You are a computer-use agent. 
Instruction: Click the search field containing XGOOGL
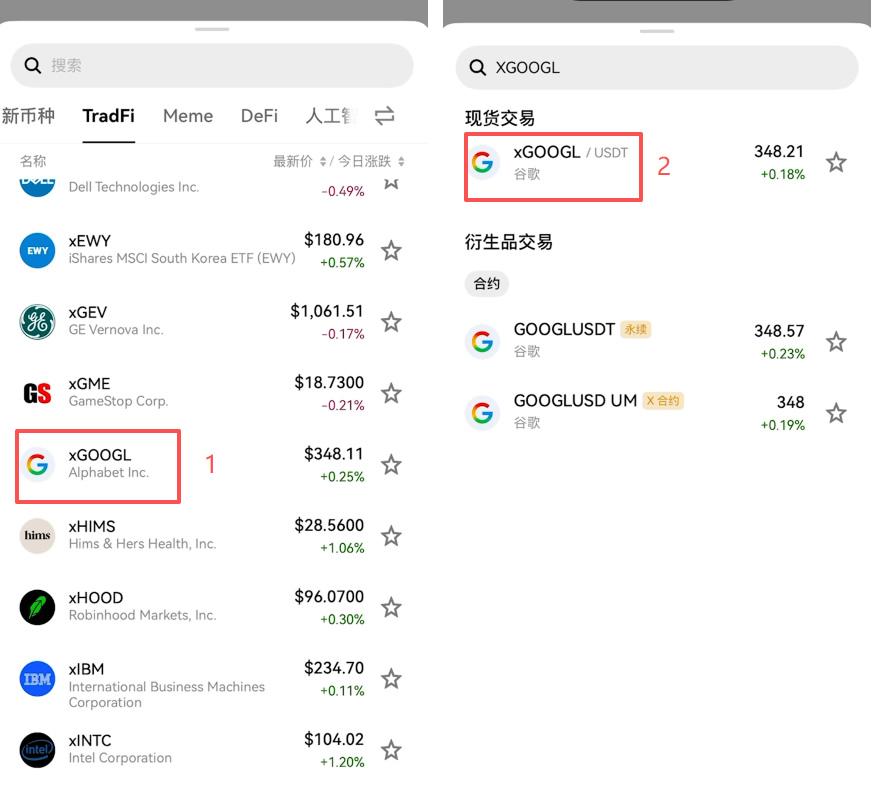[x=657, y=68]
